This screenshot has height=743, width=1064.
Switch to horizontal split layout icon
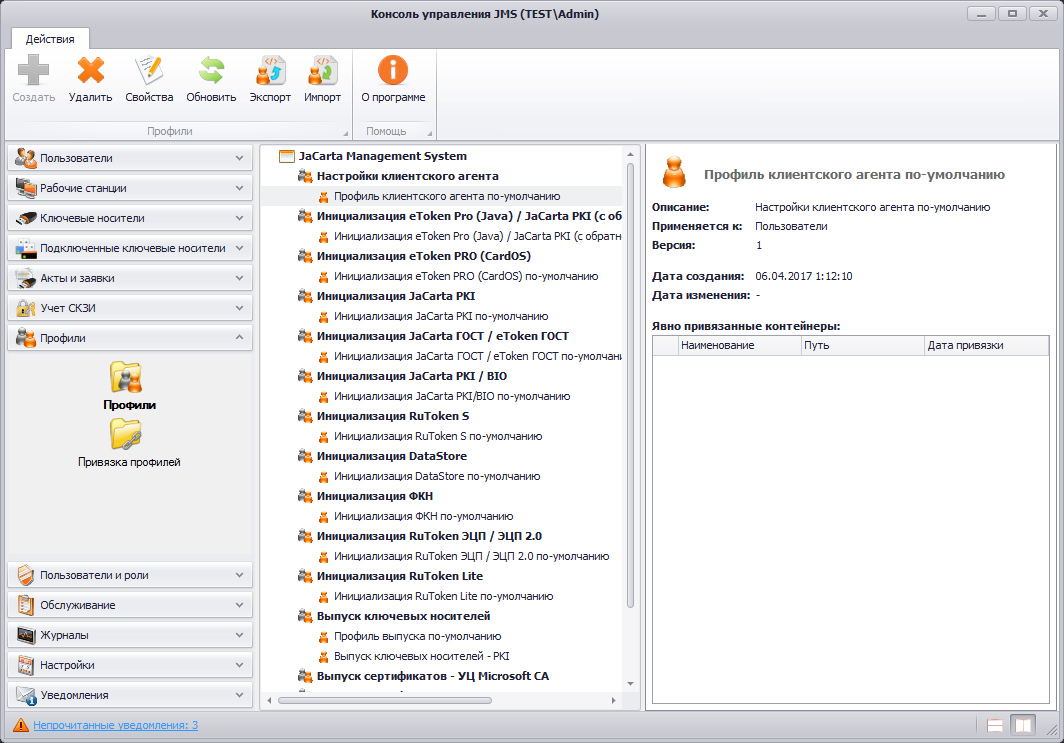[995, 725]
